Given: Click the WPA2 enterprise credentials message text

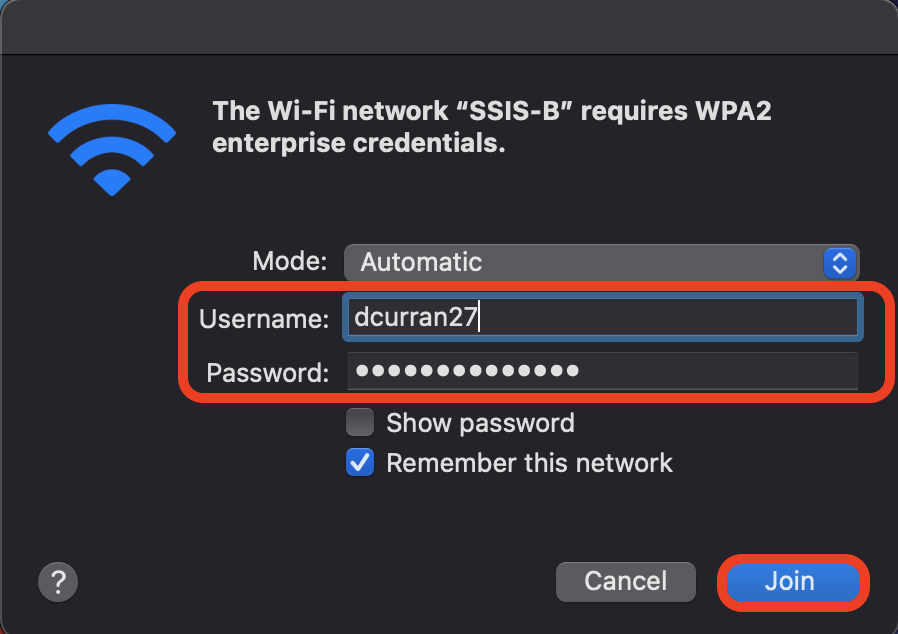Looking at the screenshot, I should coord(491,127).
